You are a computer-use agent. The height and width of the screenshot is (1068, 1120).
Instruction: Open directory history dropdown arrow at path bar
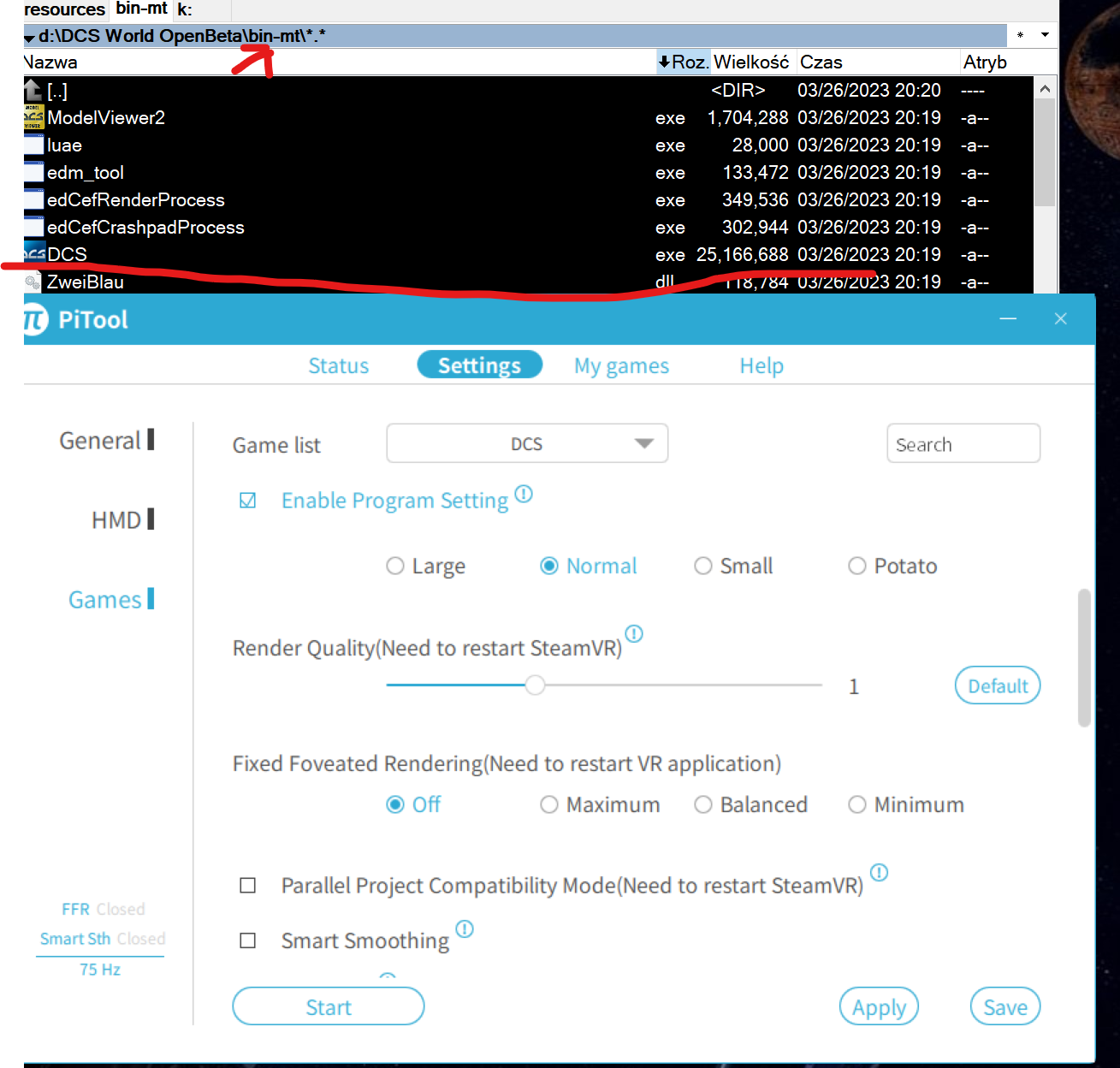1045,35
